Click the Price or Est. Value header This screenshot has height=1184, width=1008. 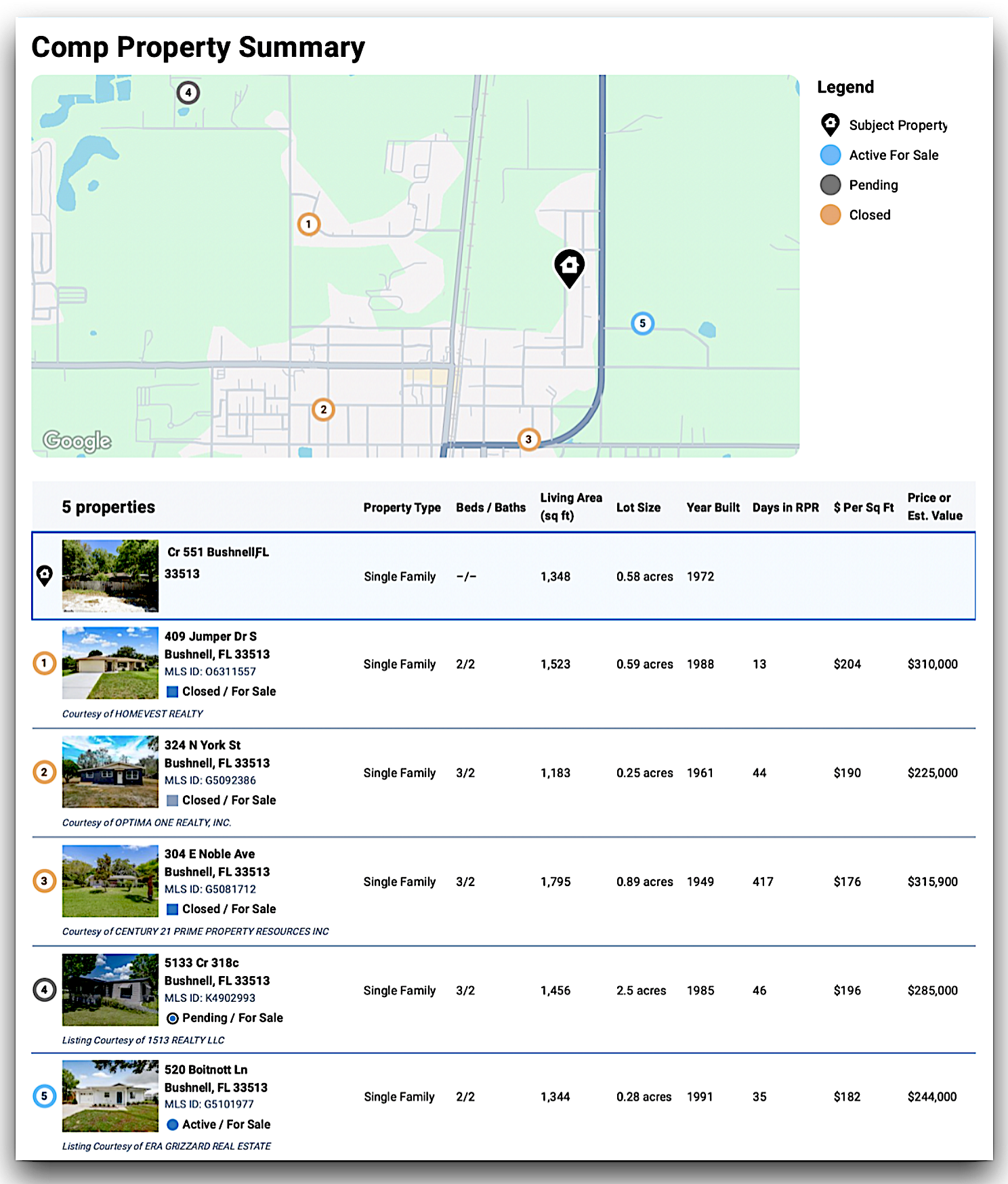(x=934, y=507)
